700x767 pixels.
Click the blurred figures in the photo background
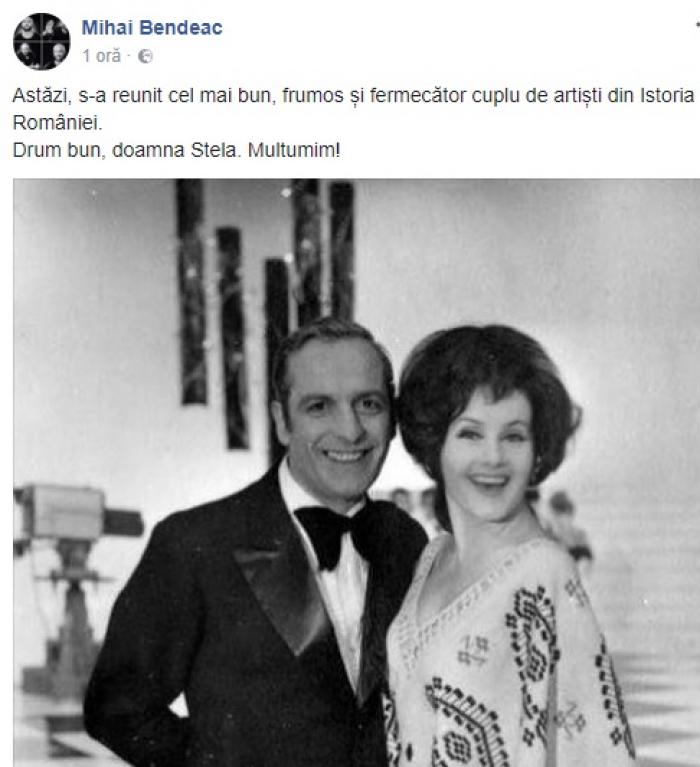[x=563, y=519]
